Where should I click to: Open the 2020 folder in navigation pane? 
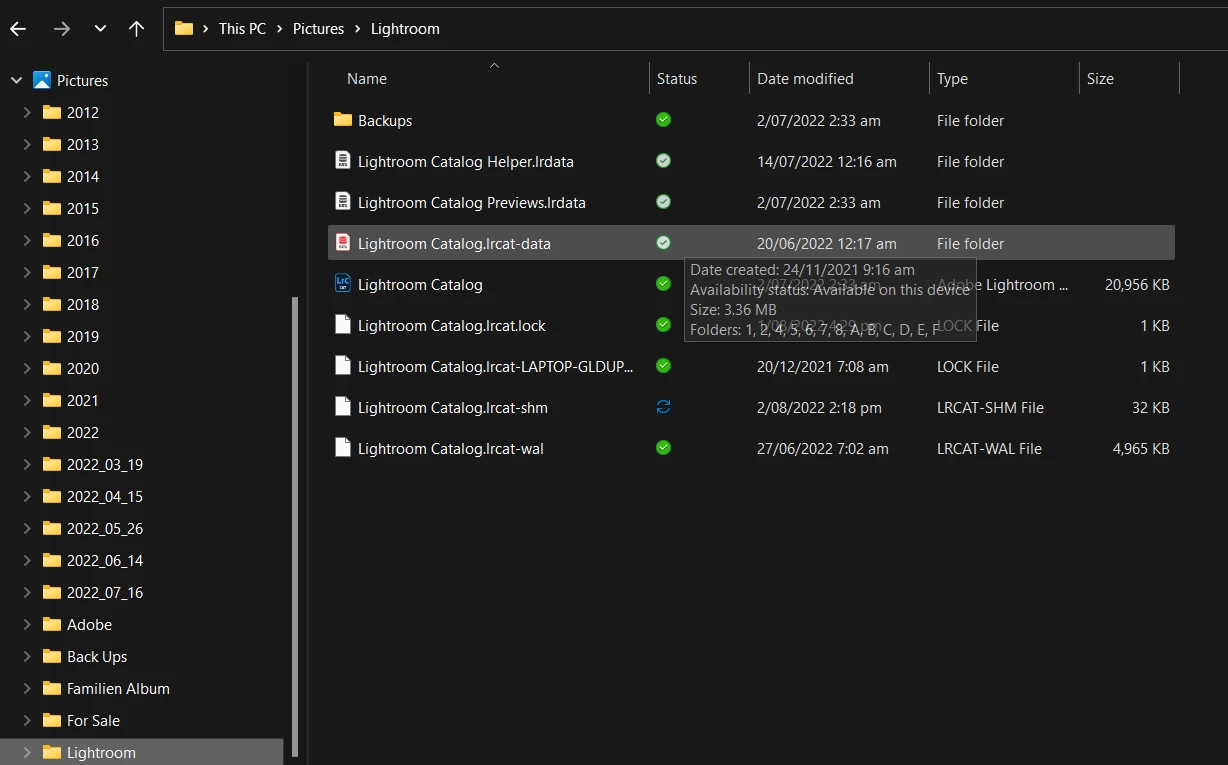[82, 369]
